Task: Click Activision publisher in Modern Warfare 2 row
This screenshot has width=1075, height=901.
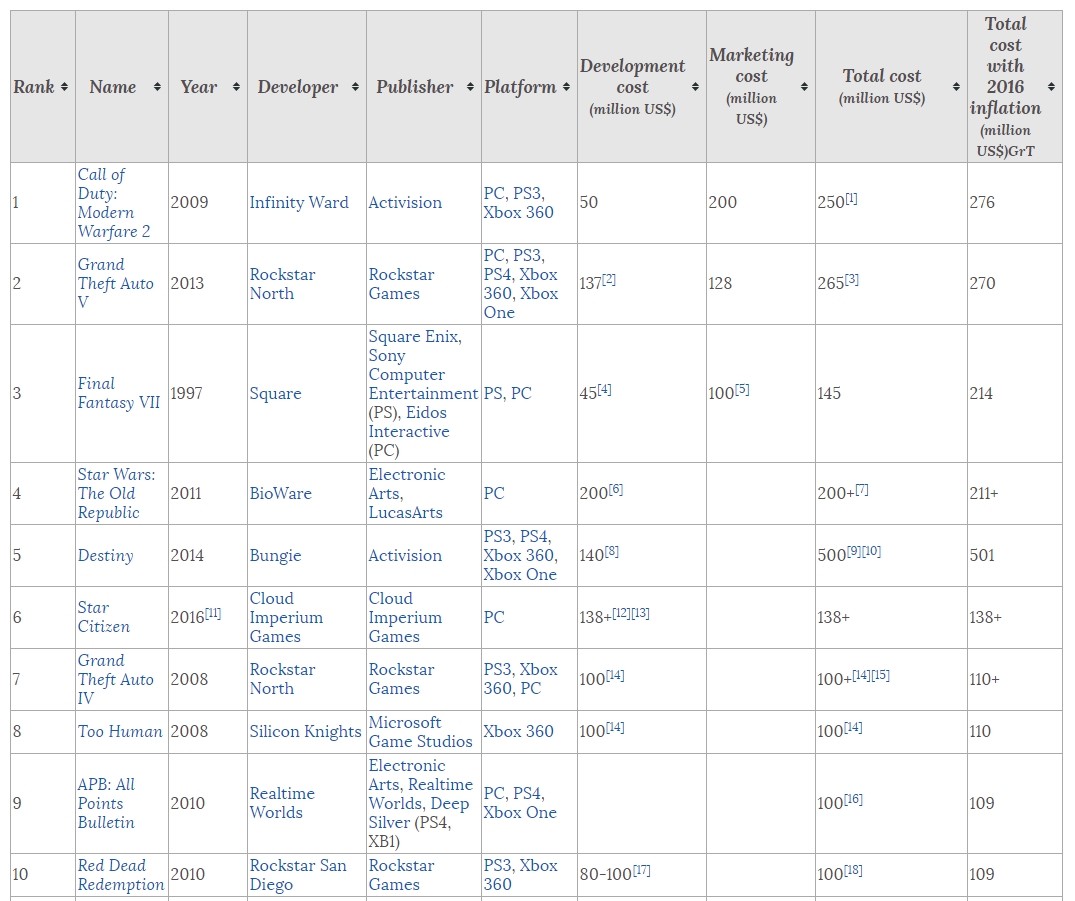Action: coord(405,202)
